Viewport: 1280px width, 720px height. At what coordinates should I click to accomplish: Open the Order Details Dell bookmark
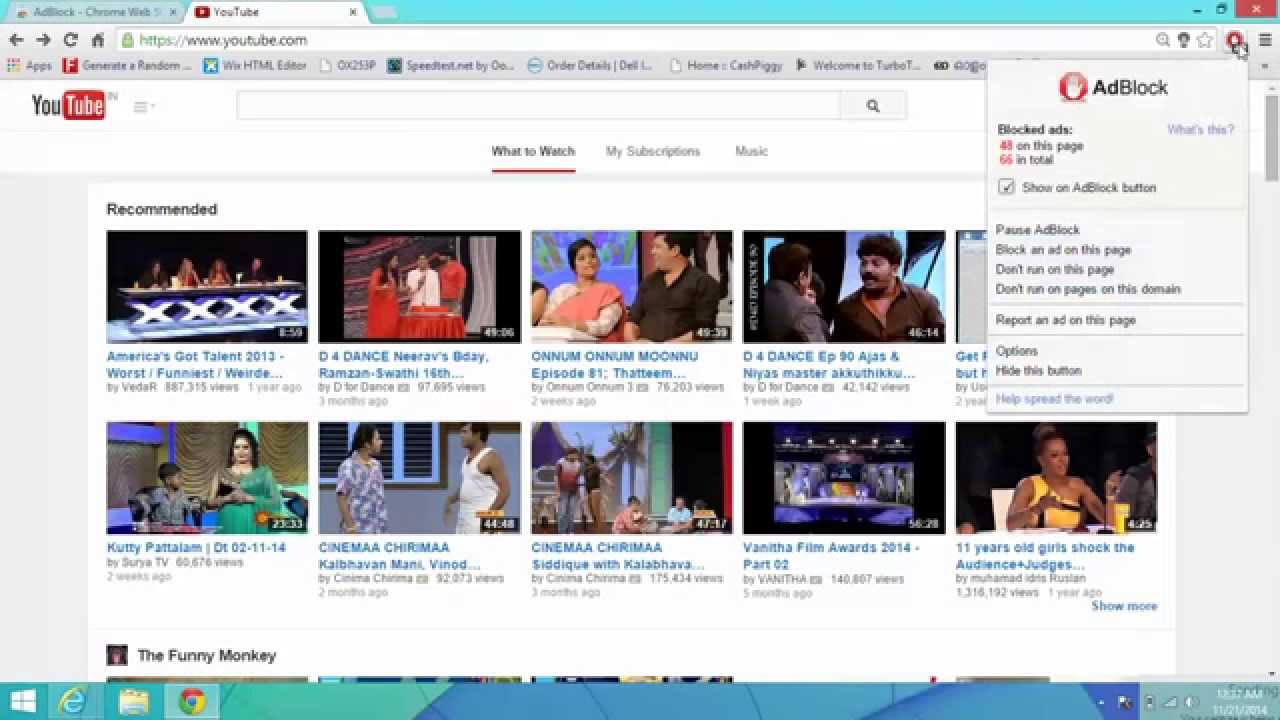(x=590, y=66)
